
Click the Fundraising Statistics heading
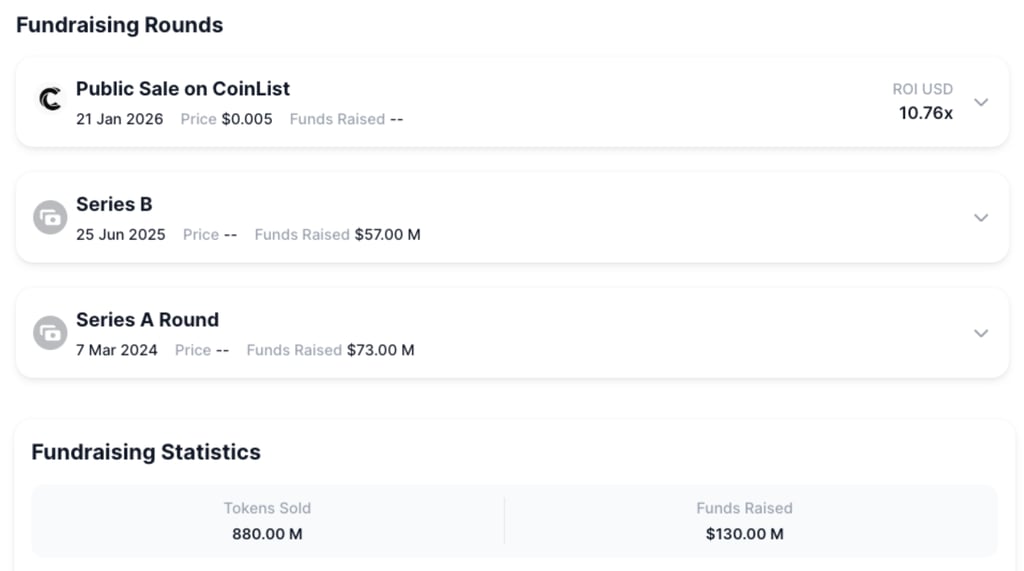tap(146, 452)
